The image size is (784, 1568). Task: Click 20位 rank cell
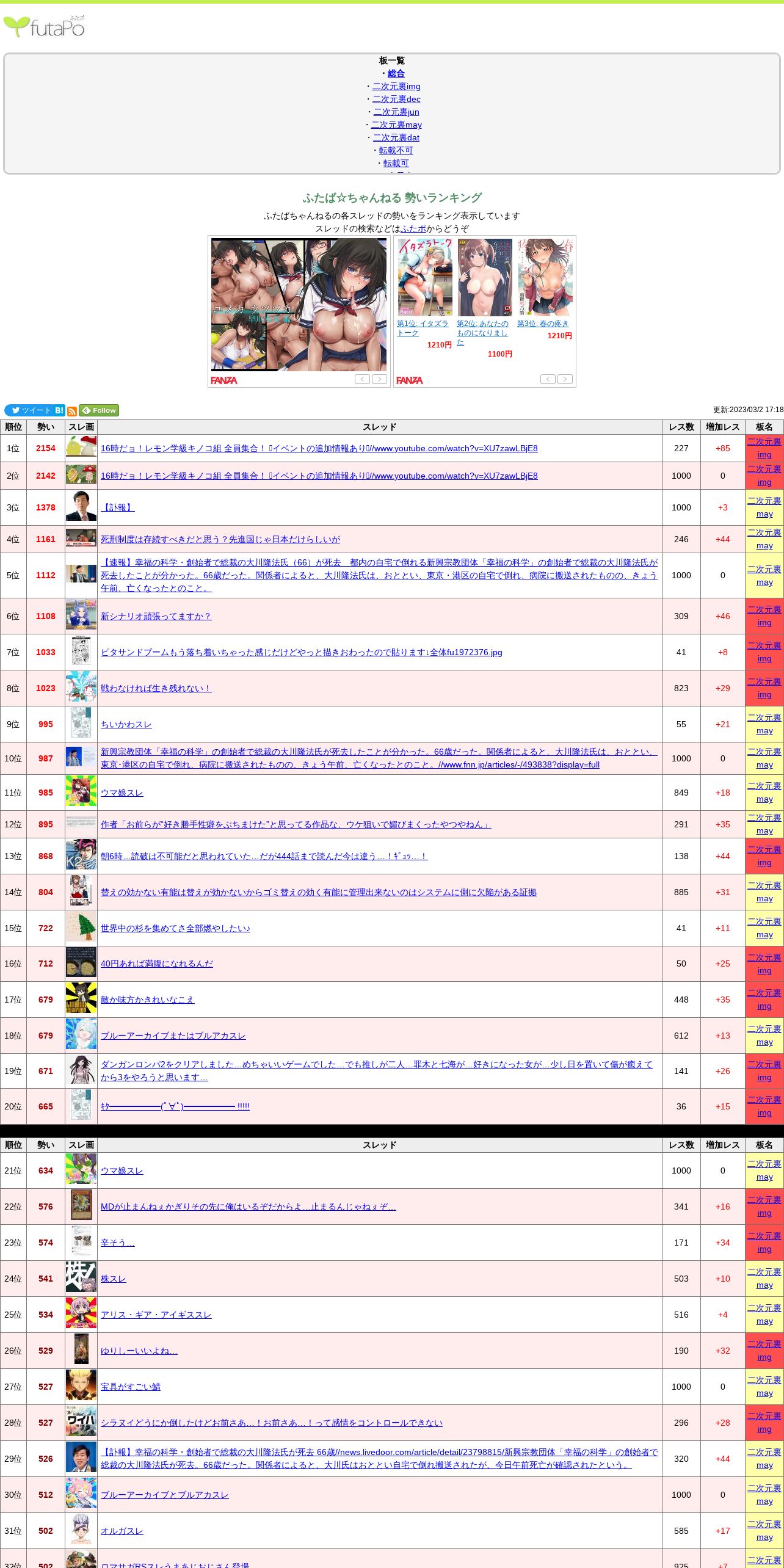click(13, 1106)
